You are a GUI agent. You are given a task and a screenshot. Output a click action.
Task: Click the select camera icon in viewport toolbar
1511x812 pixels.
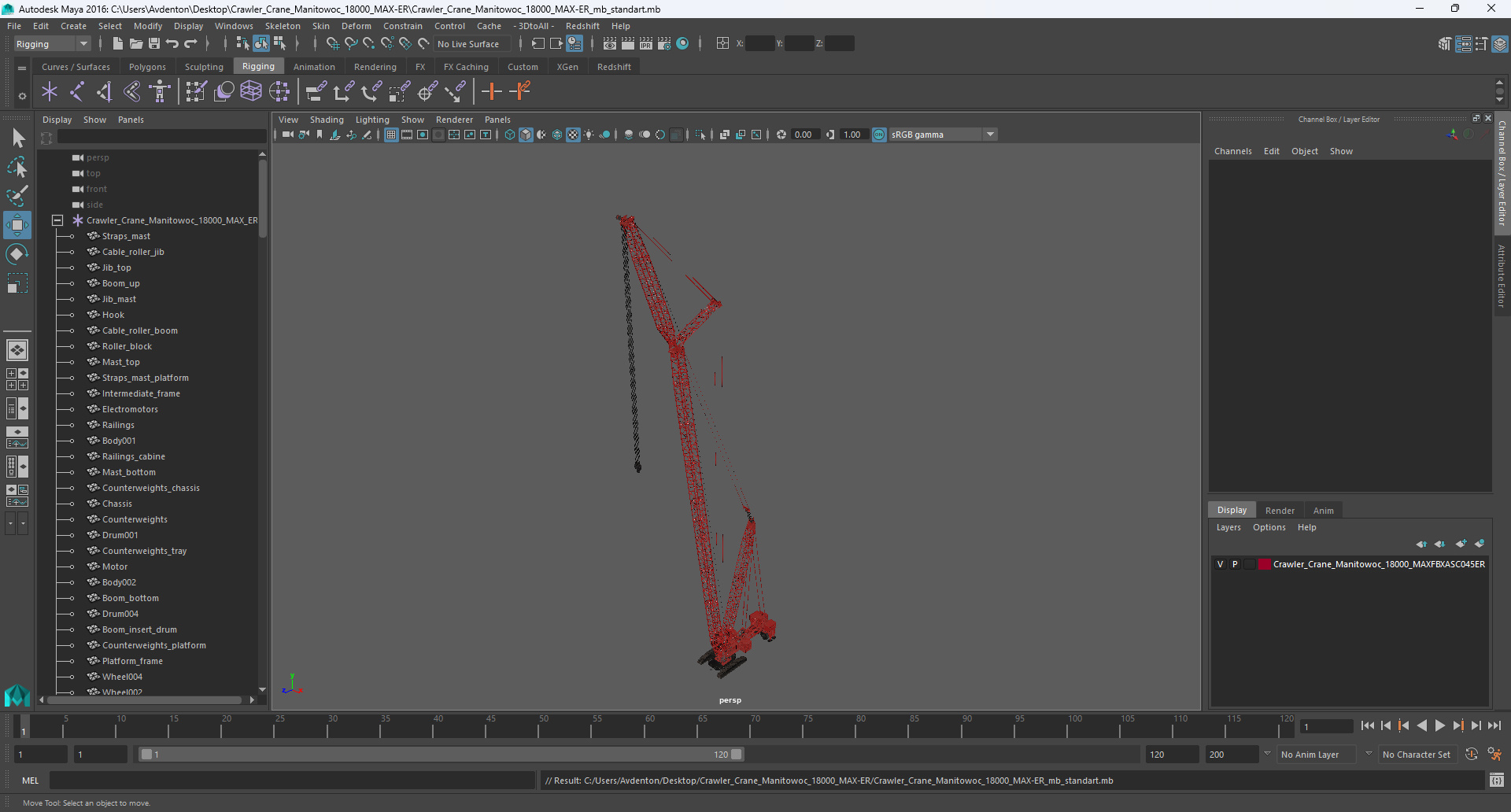[x=287, y=135]
